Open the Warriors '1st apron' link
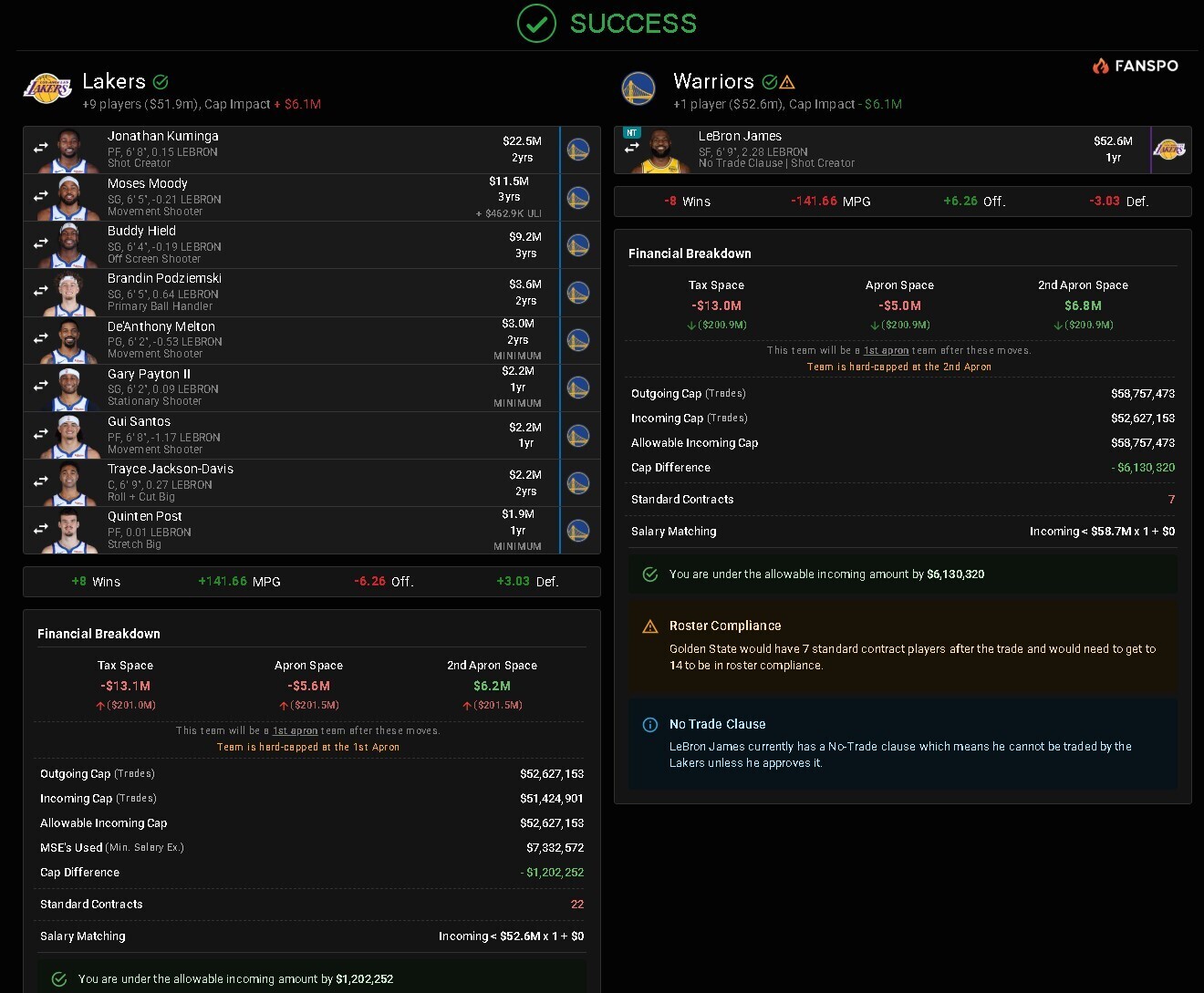The image size is (1204, 993). coord(887,351)
